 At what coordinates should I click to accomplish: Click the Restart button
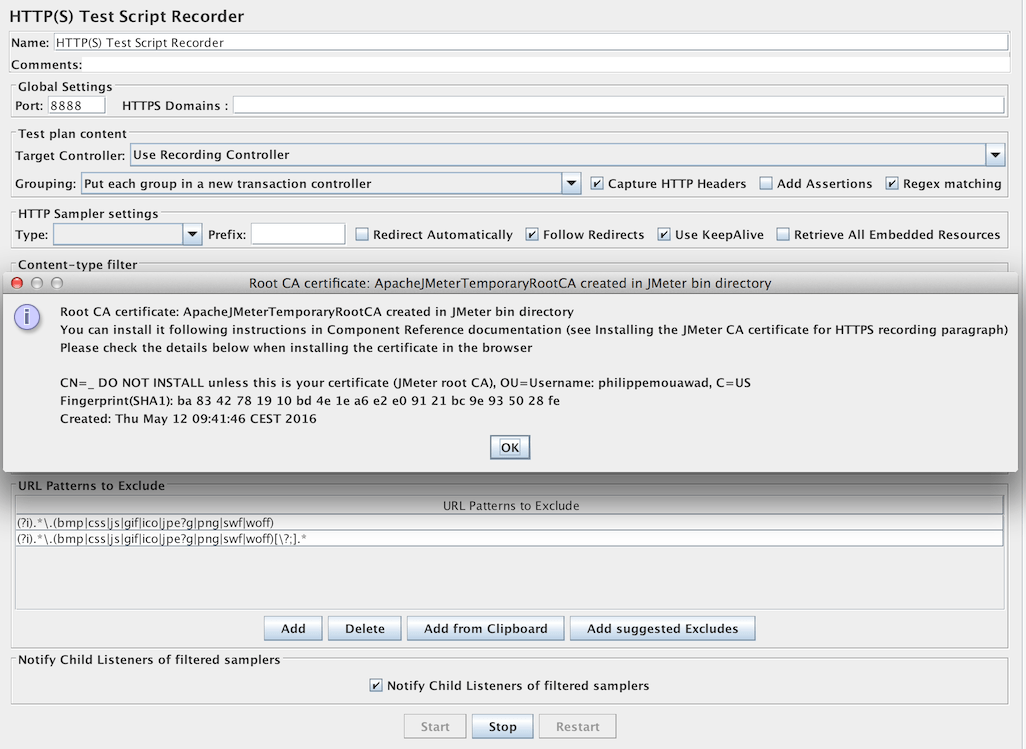(577, 726)
